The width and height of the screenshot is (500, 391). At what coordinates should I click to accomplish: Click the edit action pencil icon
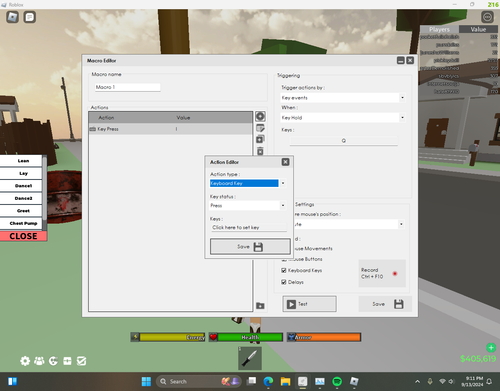(x=260, y=128)
